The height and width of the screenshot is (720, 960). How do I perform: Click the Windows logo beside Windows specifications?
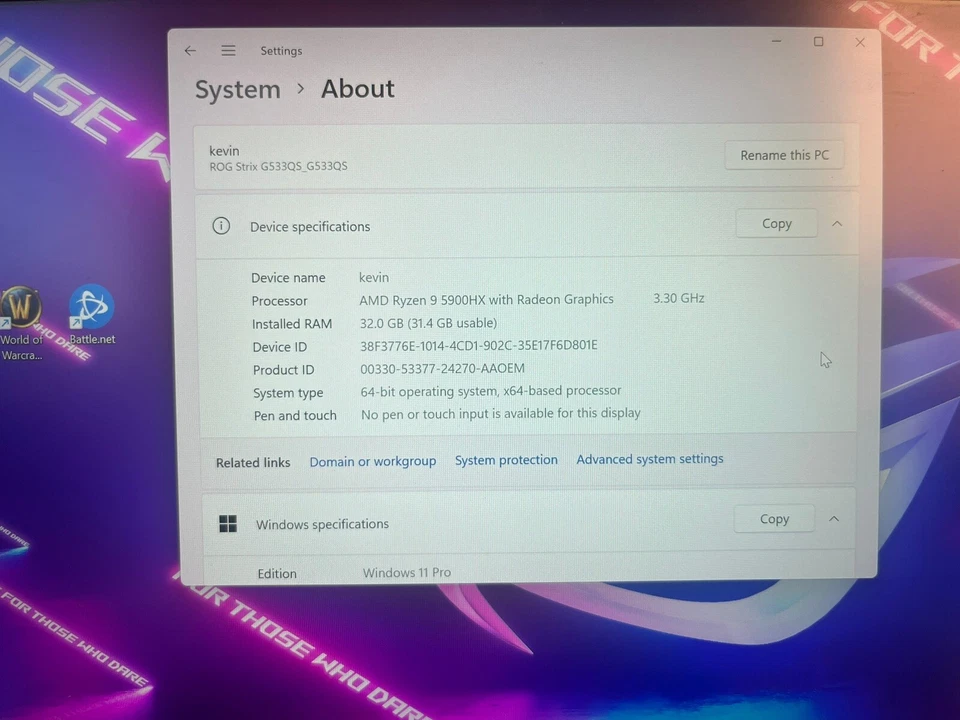[228, 524]
